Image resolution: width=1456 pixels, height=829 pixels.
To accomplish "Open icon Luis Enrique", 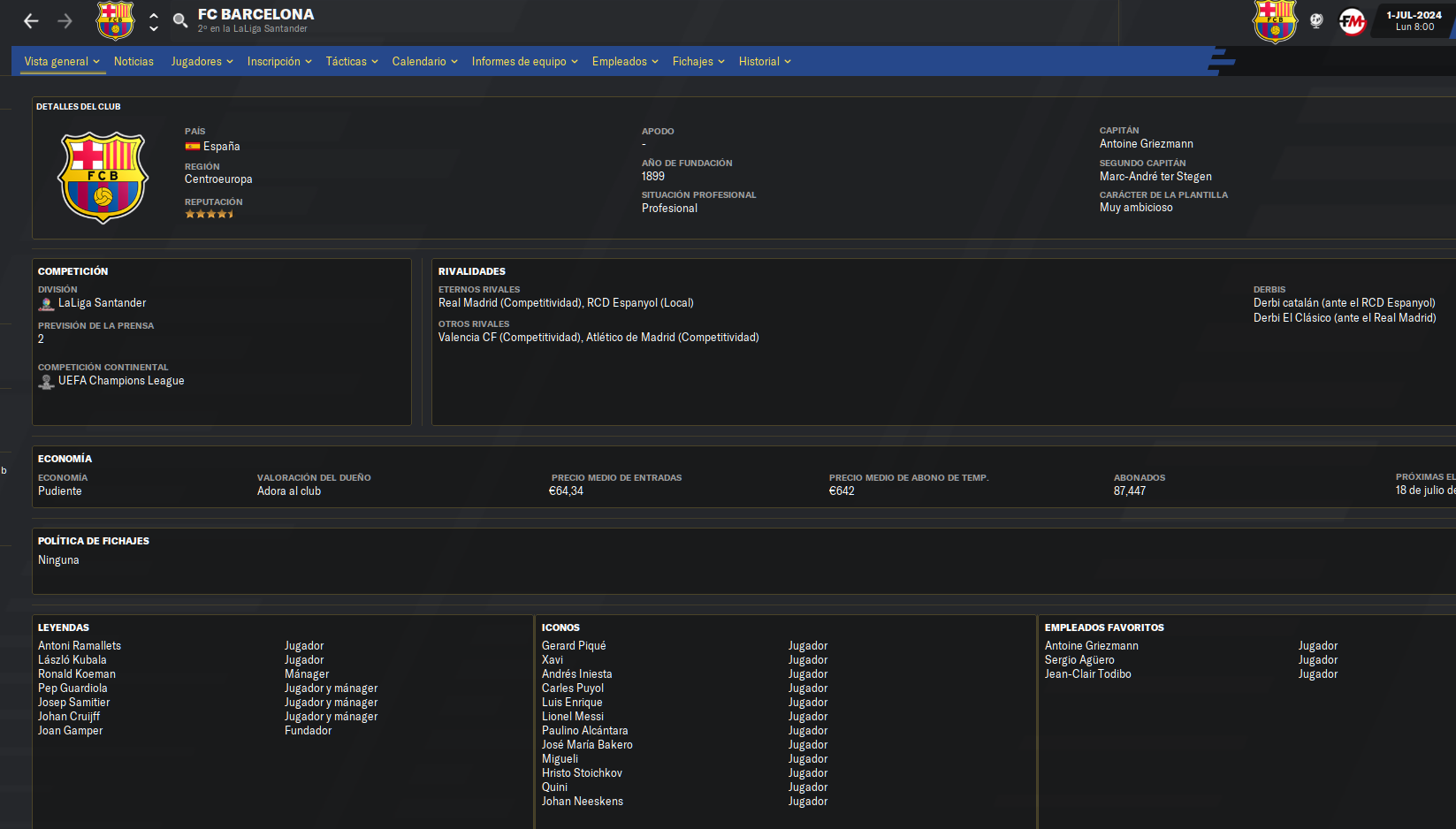I will tap(572, 703).
